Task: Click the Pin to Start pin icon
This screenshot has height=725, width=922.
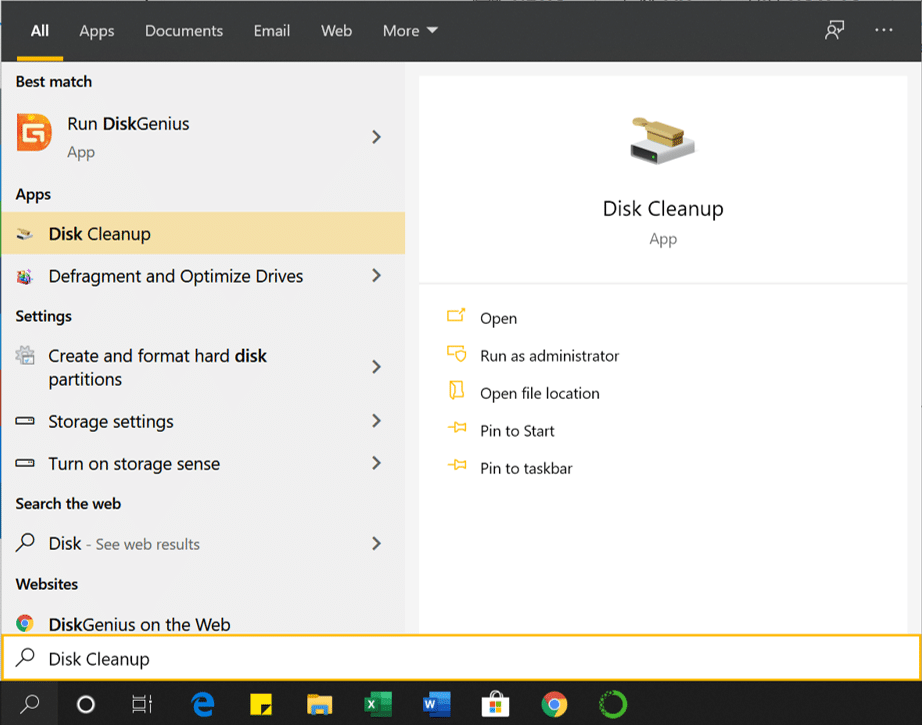Action: [x=457, y=427]
